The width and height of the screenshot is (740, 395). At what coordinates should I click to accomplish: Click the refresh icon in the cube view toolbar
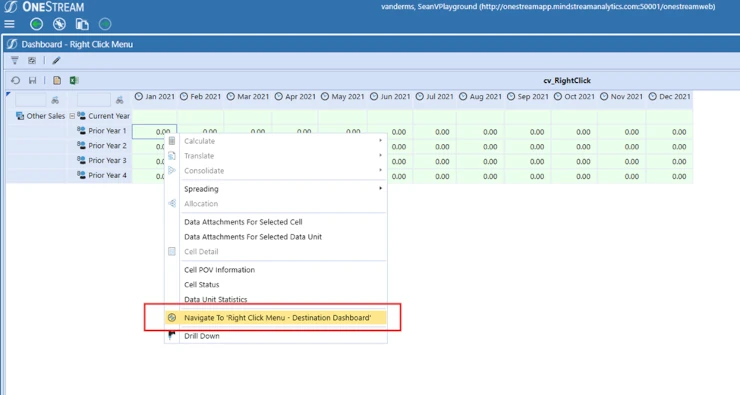click(16, 80)
